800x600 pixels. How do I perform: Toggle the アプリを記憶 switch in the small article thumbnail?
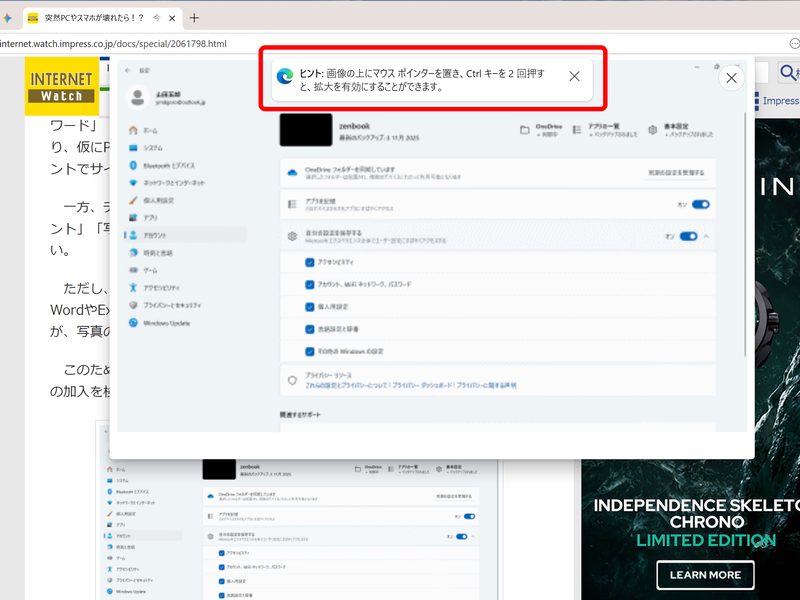tap(469, 516)
